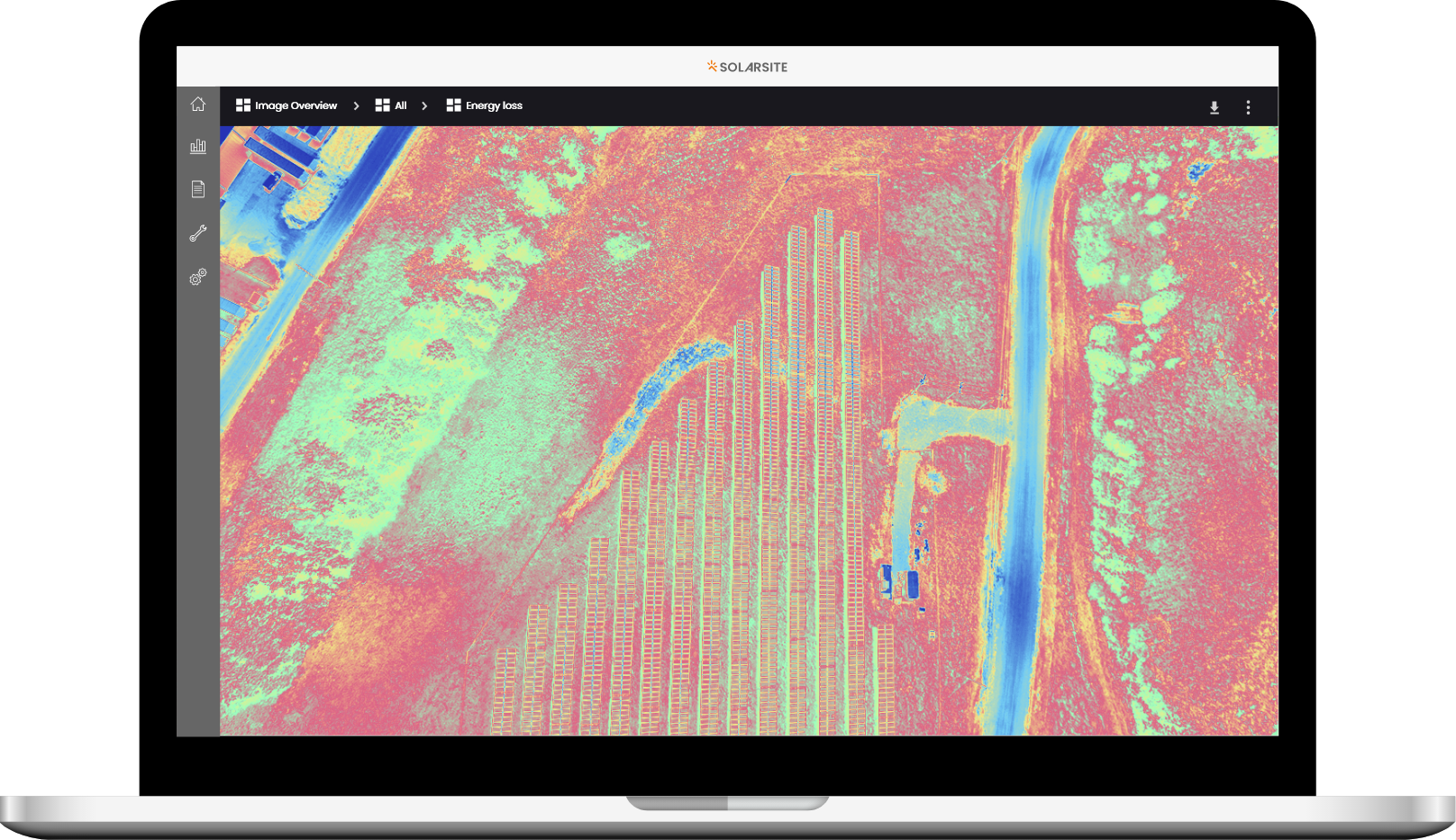Open Settings via the gears icon
This screenshot has height=840, width=1456.
point(198,276)
